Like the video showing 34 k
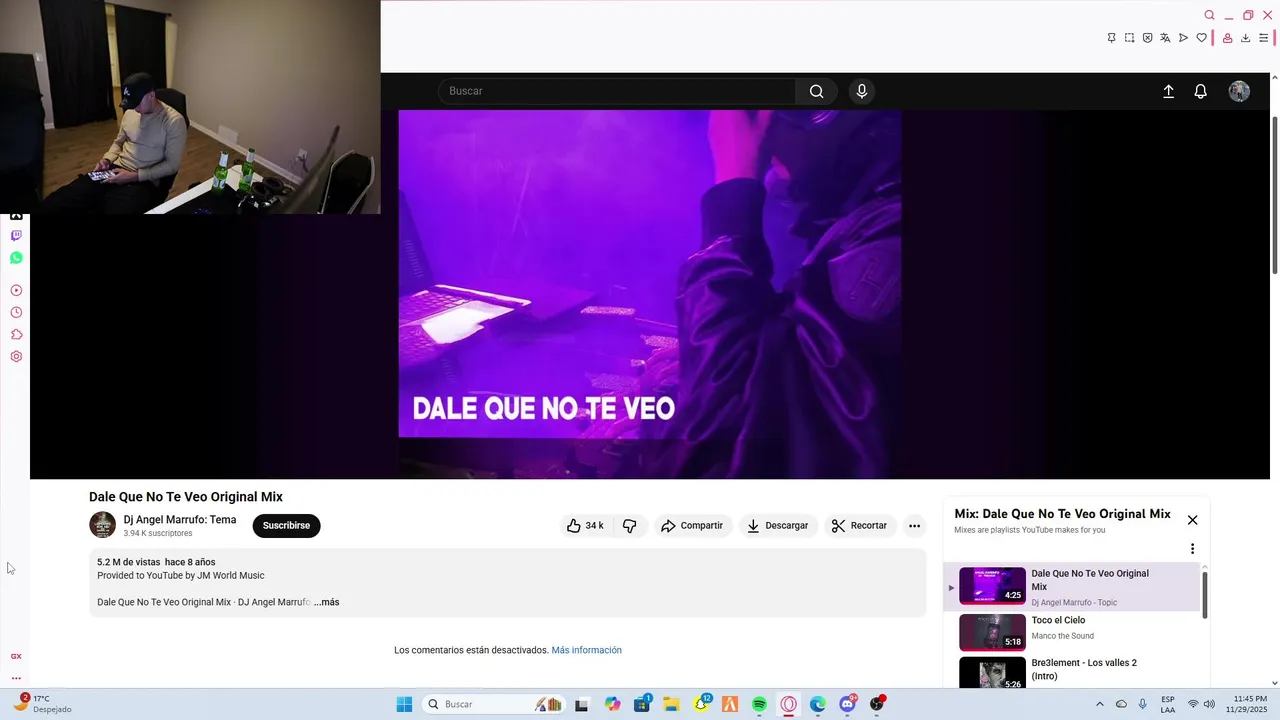 [585, 525]
